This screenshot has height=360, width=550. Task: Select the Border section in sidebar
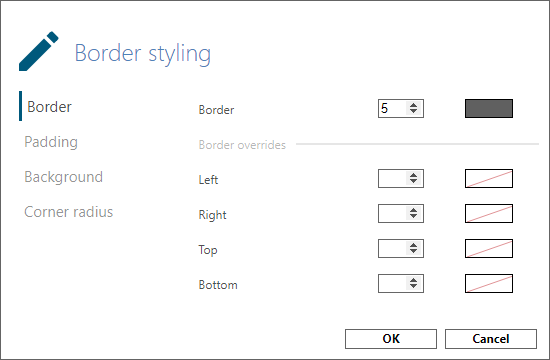[x=49, y=107]
